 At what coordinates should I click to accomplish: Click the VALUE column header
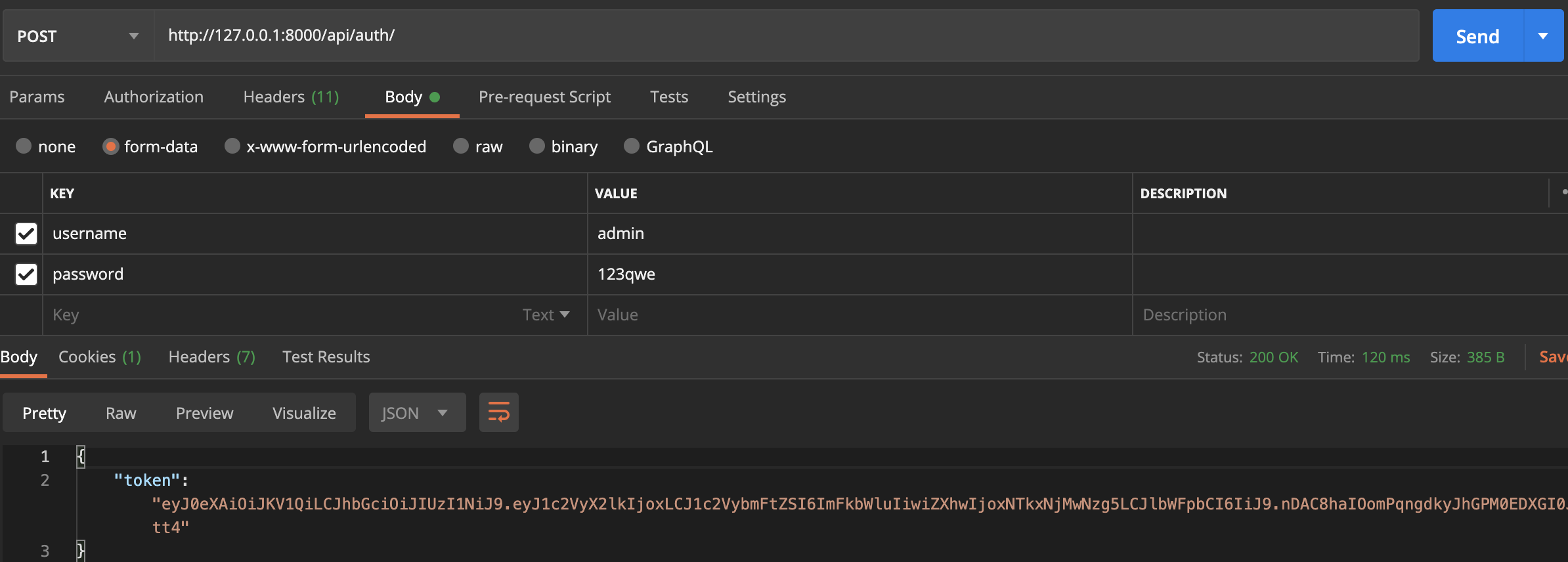pyautogui.click(x=616, y=194)
